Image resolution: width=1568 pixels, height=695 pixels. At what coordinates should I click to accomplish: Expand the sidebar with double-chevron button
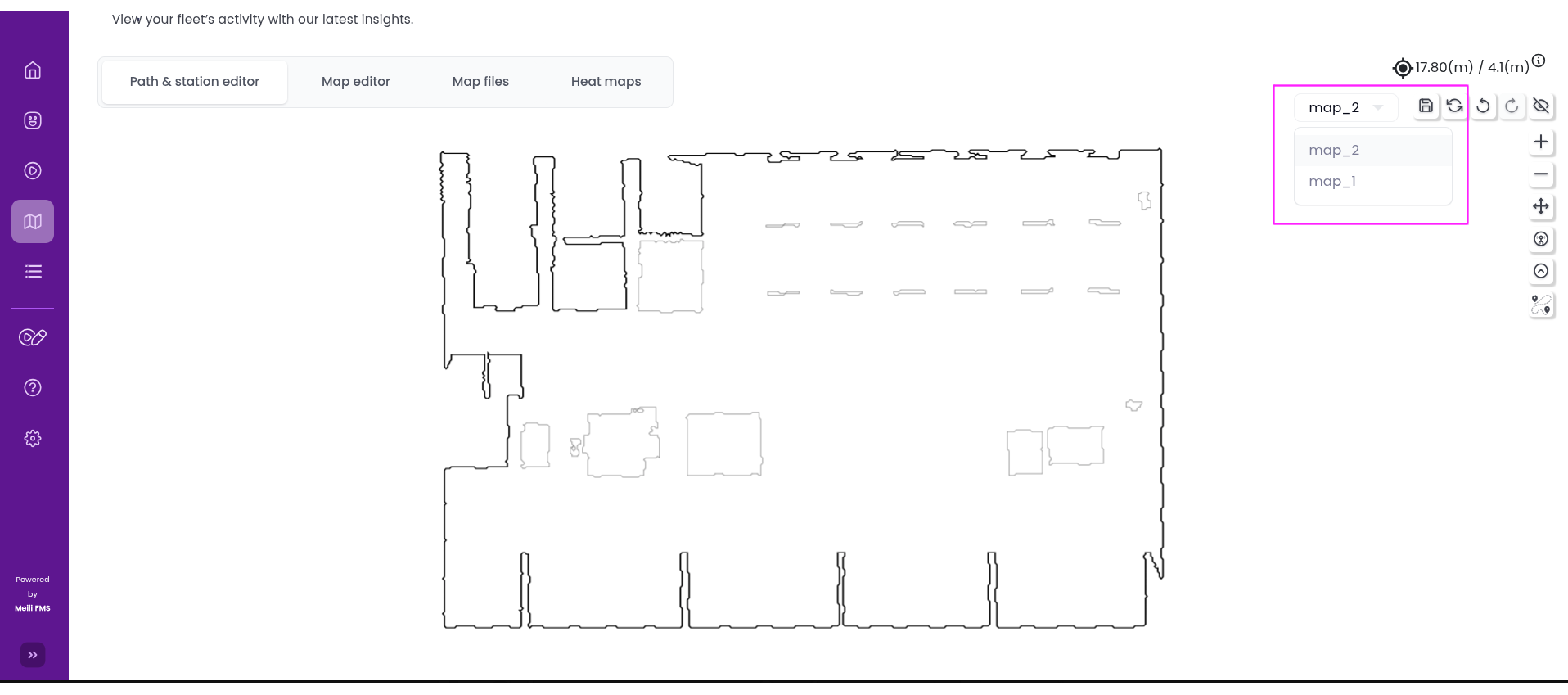tap(33, 655)
